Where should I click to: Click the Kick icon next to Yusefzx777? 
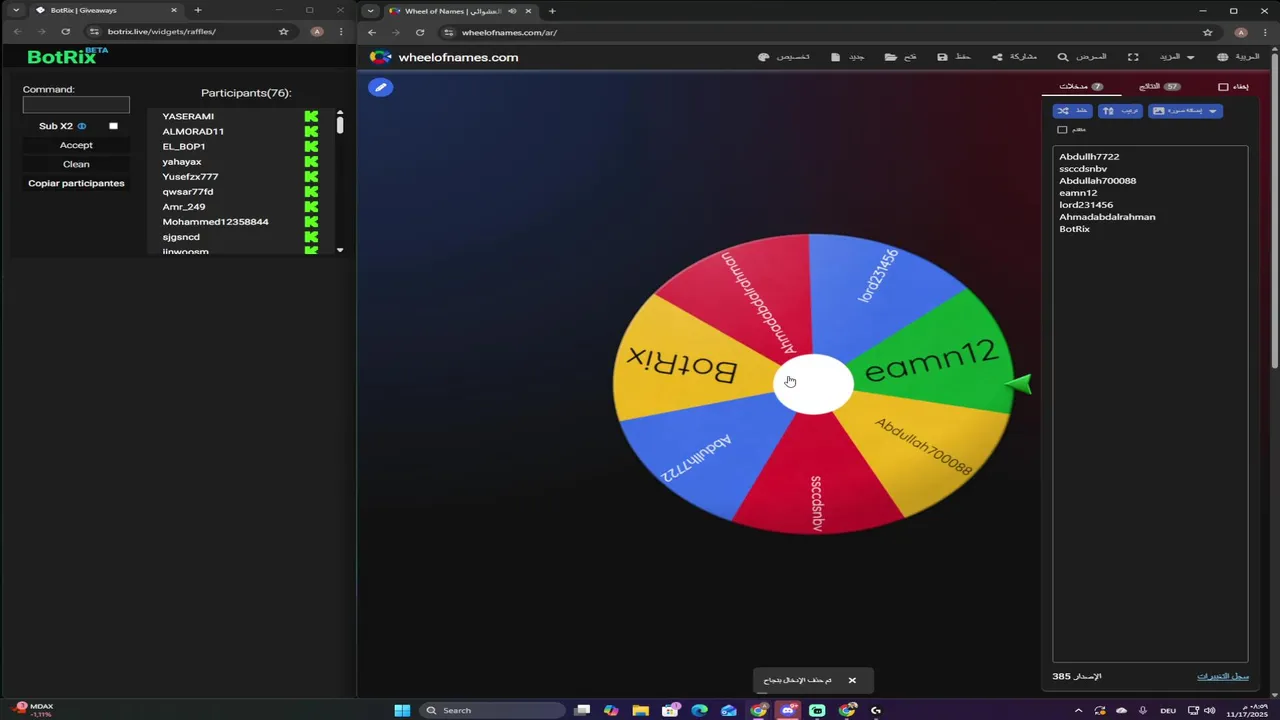point(311,177)
